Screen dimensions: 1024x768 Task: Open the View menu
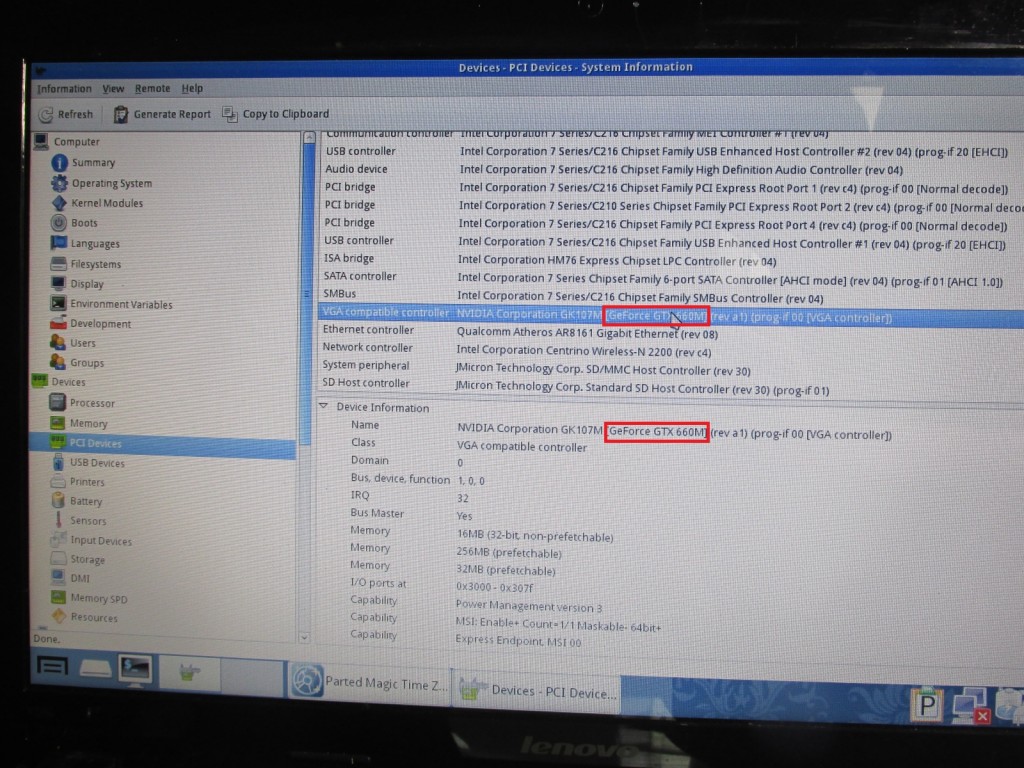[x=113, y=88]
